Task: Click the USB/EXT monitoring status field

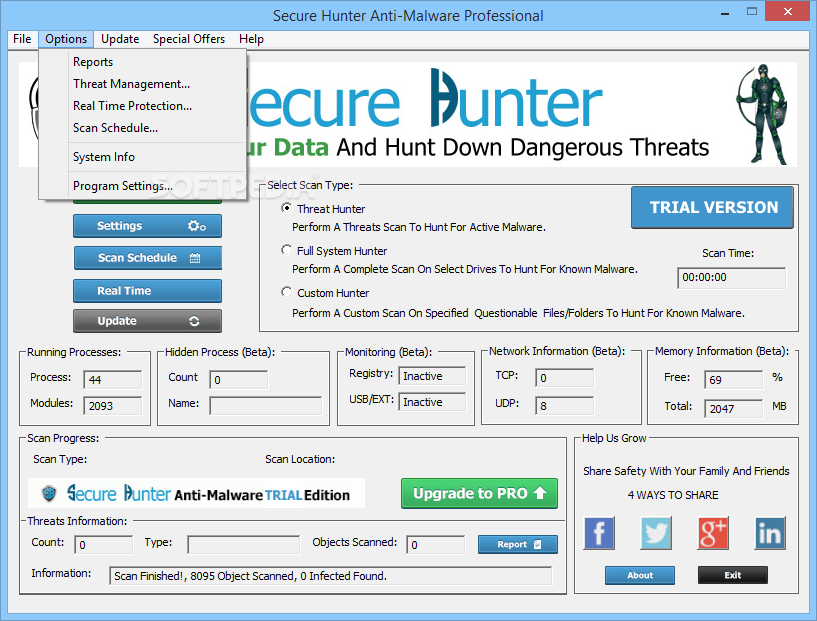Action: coord(432,402)
